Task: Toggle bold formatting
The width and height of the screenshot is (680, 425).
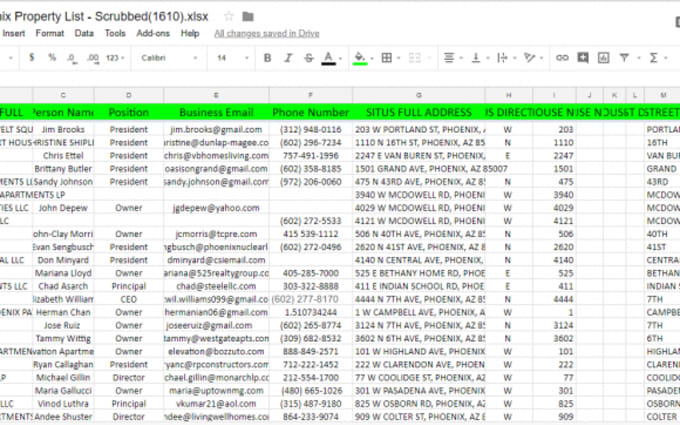Action: coord(268,58)
